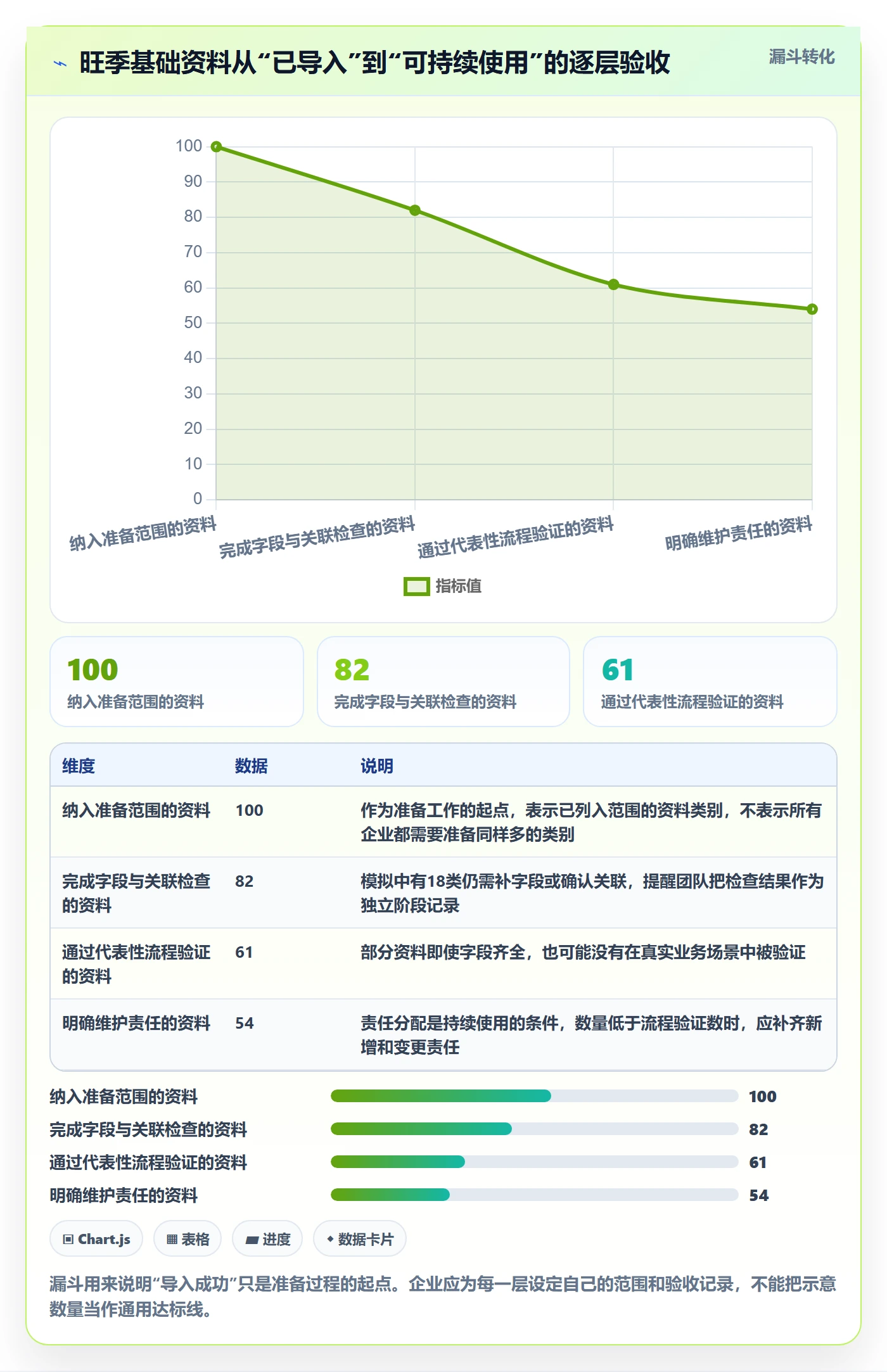Open the data card showing 61
Screen dimensions: 887x1372
710,682
